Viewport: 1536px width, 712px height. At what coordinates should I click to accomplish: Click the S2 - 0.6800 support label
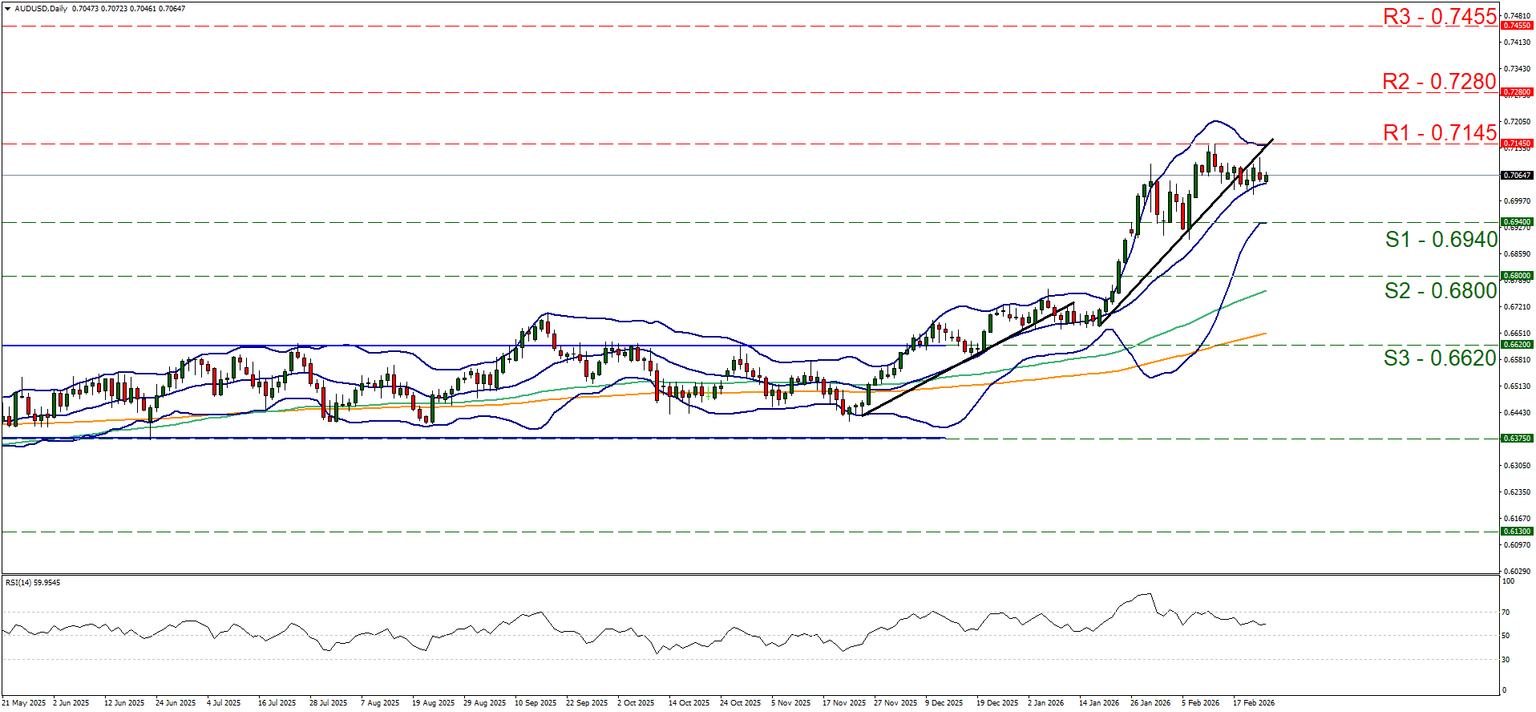[1440, 291]
